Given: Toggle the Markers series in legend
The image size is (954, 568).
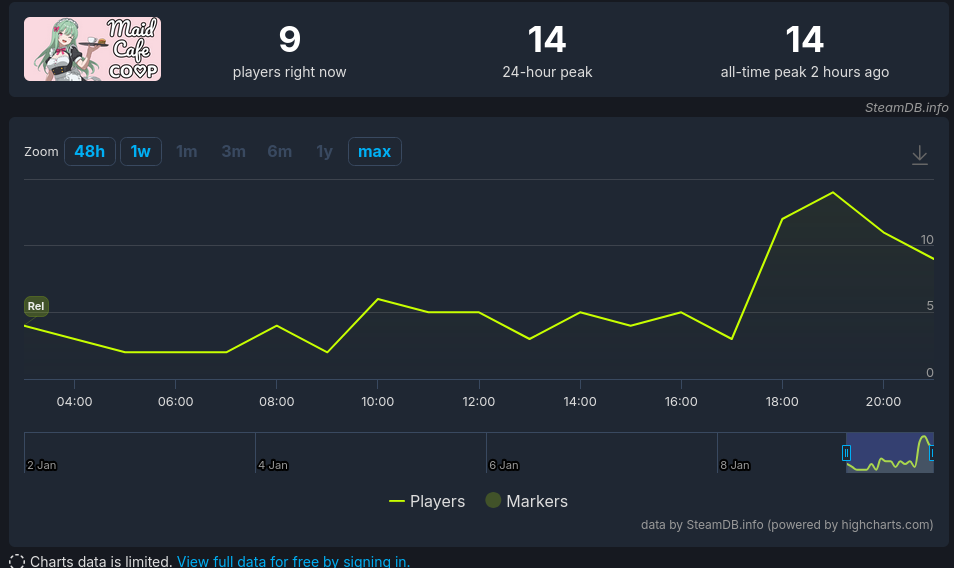Looking at the screenshot, I should tap(527, 501).
